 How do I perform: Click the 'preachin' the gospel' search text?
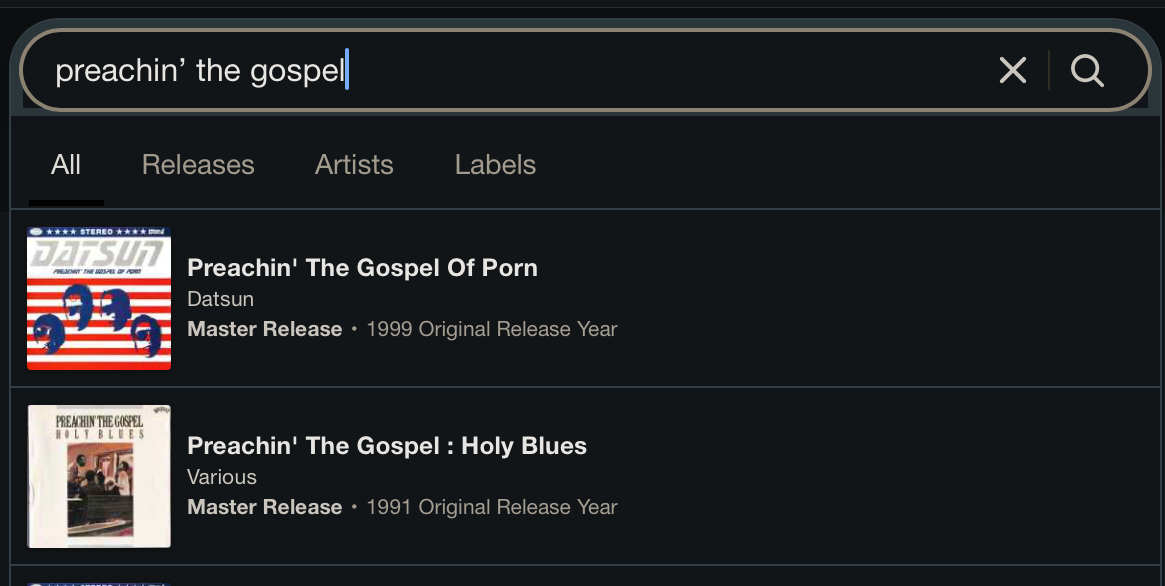coord(200,71)
